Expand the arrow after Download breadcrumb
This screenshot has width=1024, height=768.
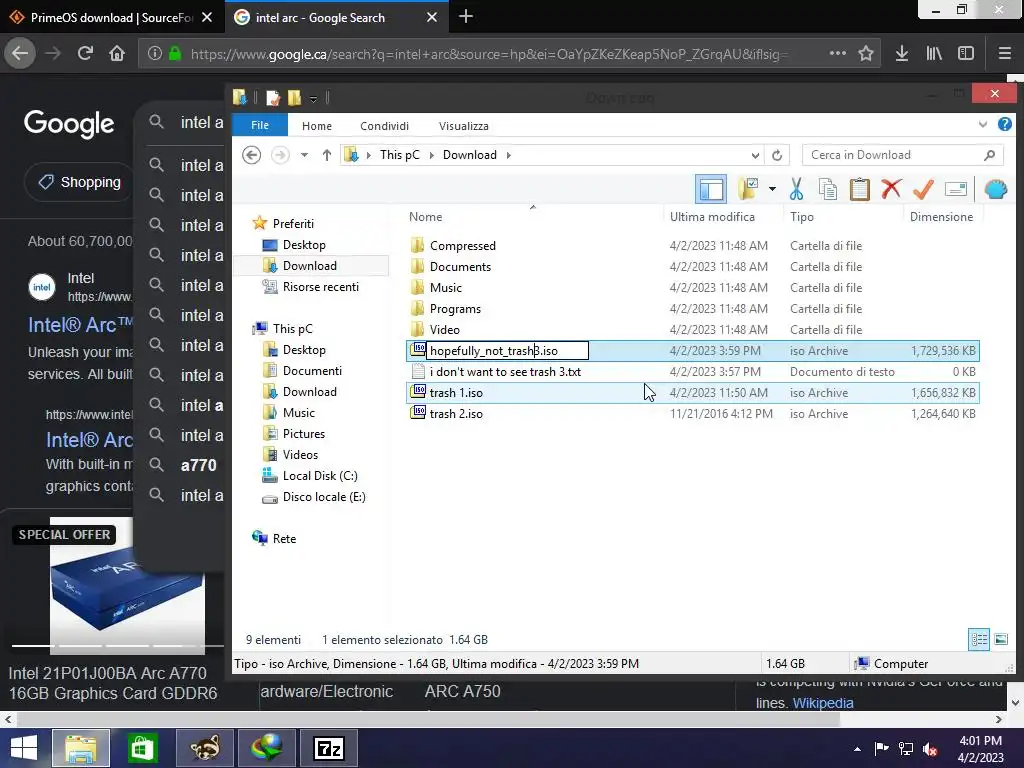pos(509,155)
